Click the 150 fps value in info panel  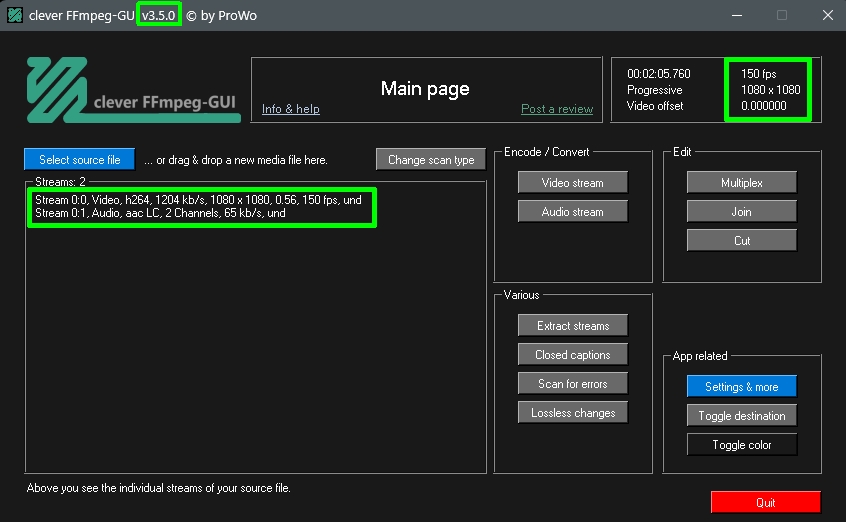758,73
